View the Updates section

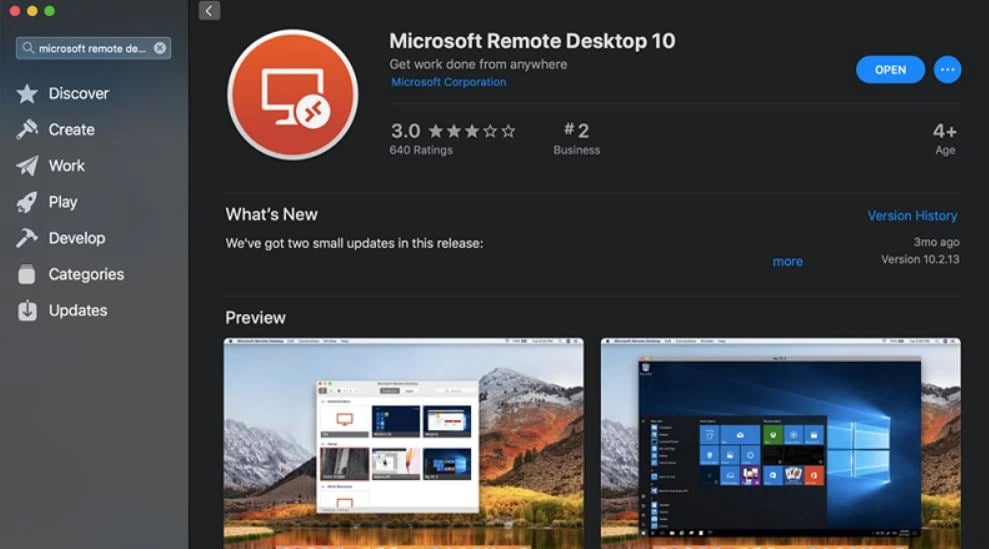tap(78, 310)
